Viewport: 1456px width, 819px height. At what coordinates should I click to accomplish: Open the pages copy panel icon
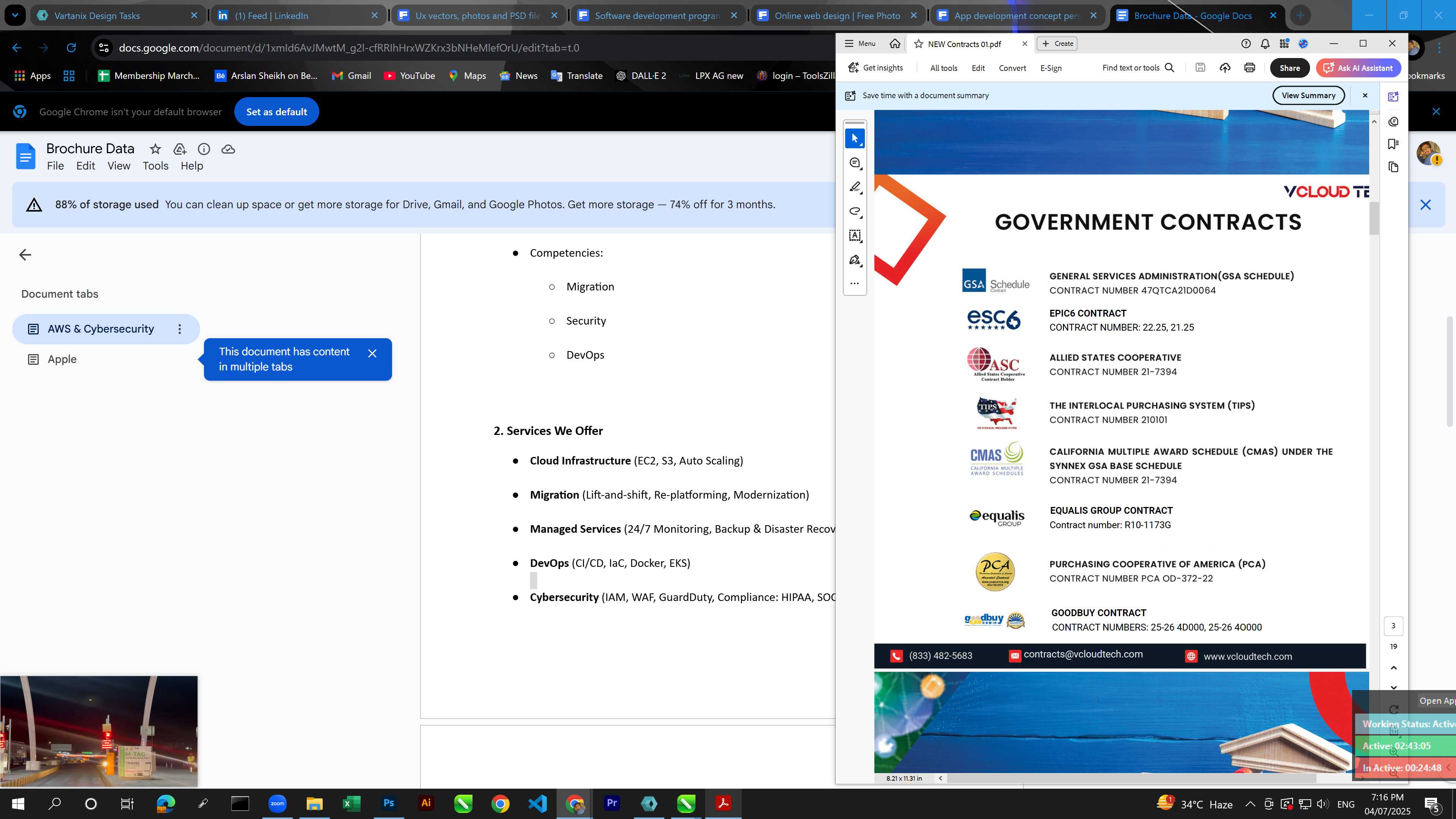(x=1393, y=167)
